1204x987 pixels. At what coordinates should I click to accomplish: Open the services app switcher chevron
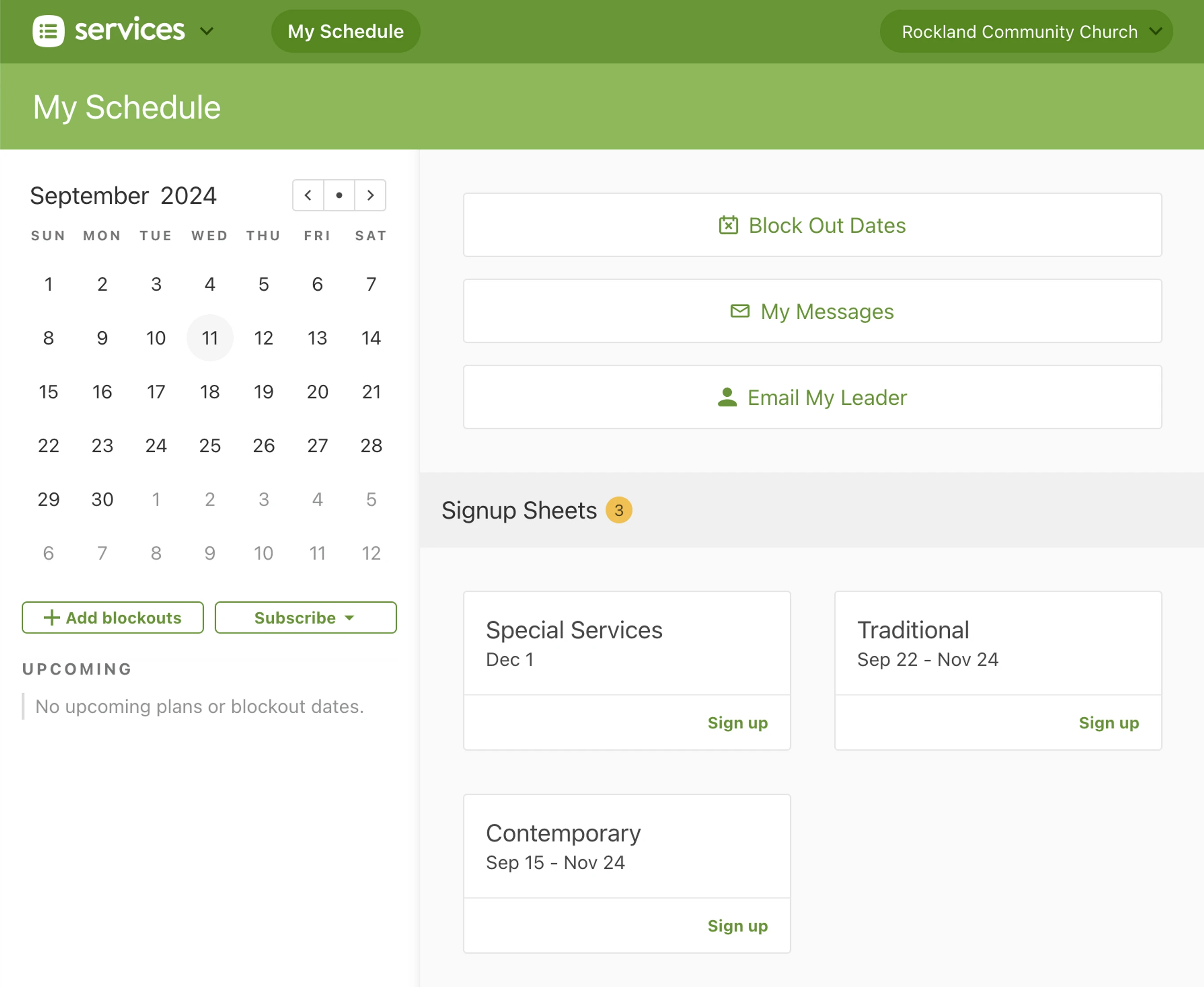click(207, 31)
